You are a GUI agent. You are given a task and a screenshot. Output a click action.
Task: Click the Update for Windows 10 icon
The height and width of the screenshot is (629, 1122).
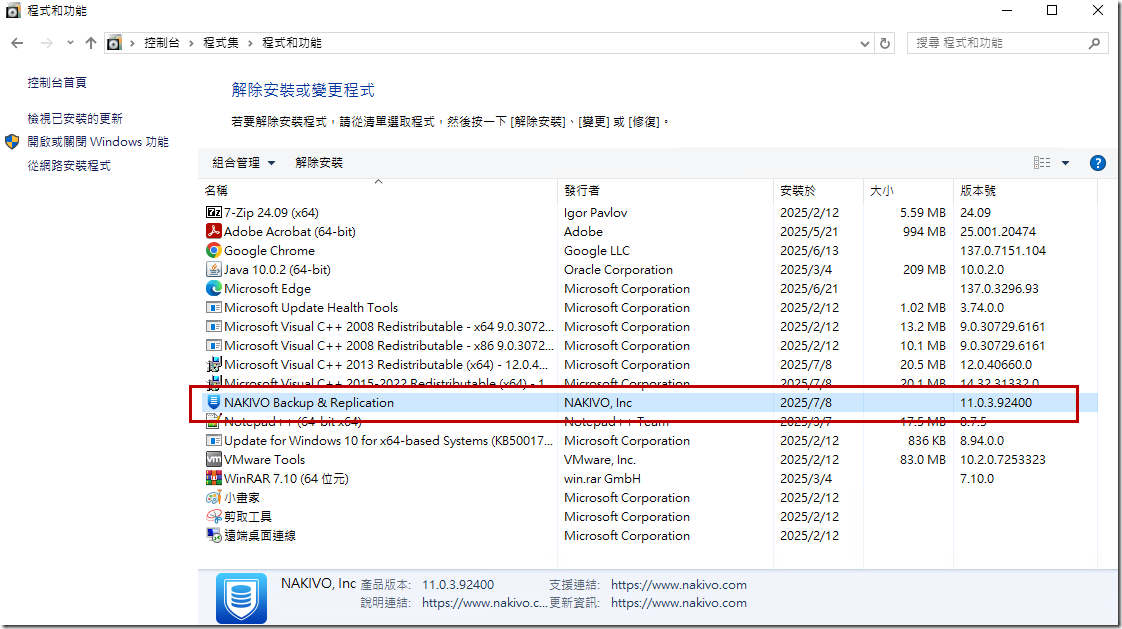tap(213, 441)
